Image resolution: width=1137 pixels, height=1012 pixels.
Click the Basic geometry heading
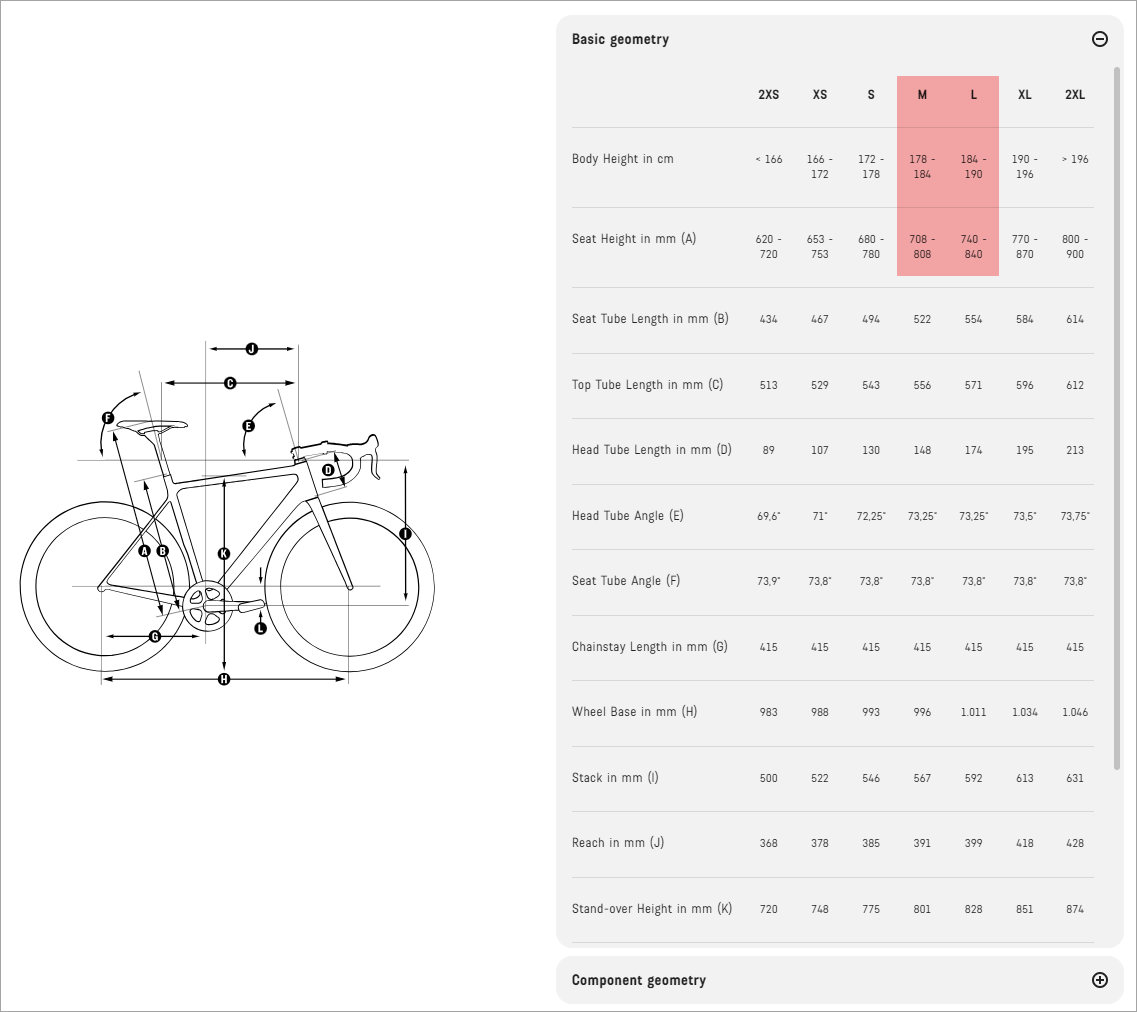point(620,39)
